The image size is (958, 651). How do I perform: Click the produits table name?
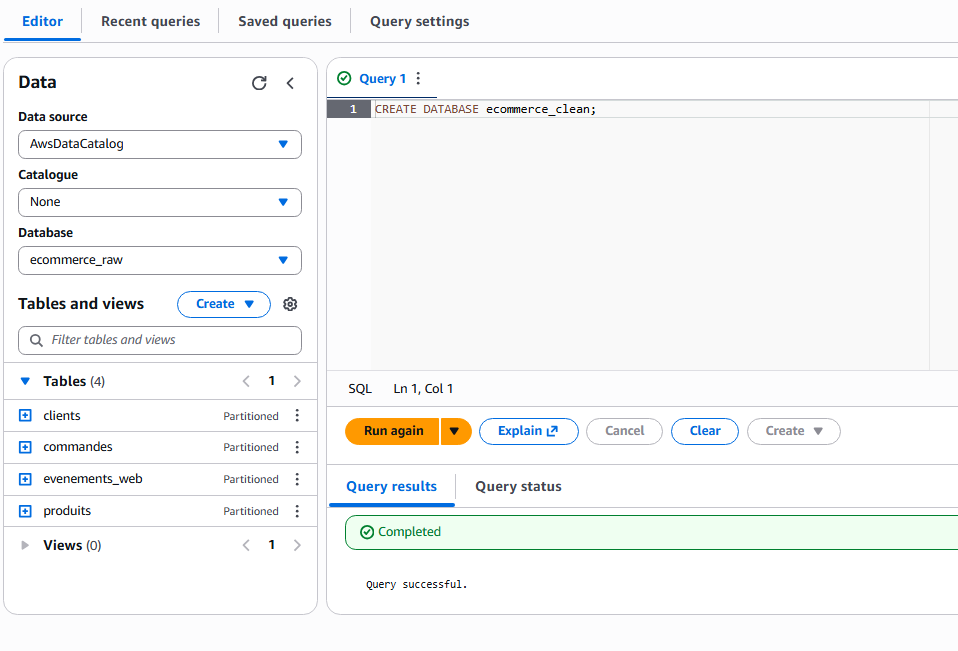click(x=67, y=511)
